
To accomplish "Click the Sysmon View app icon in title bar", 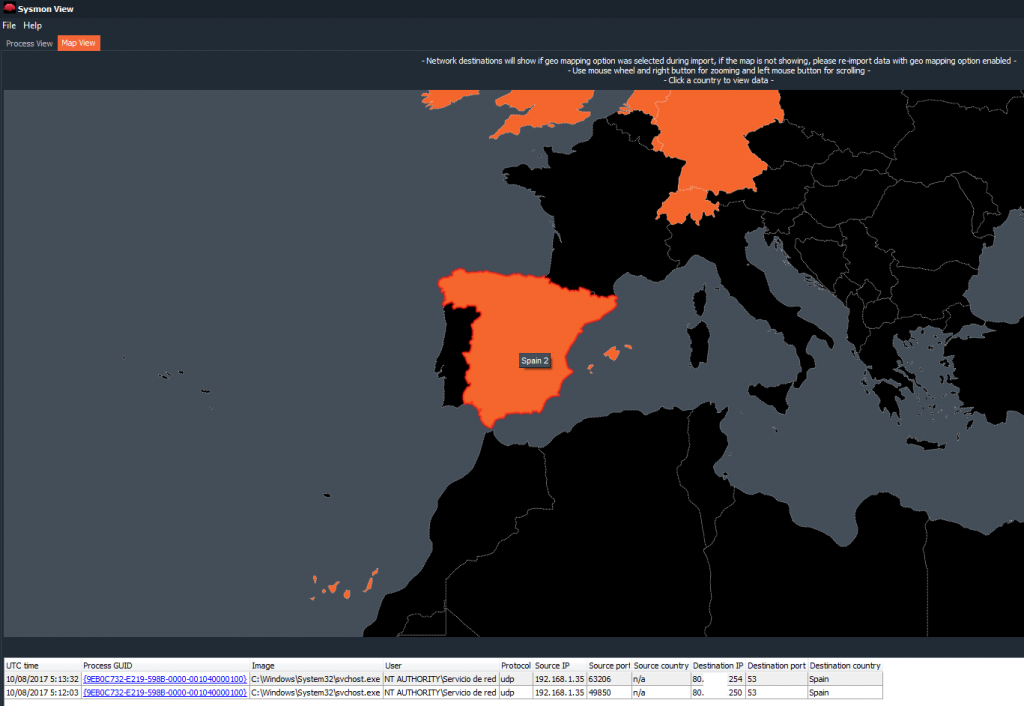I will [9, 9].
